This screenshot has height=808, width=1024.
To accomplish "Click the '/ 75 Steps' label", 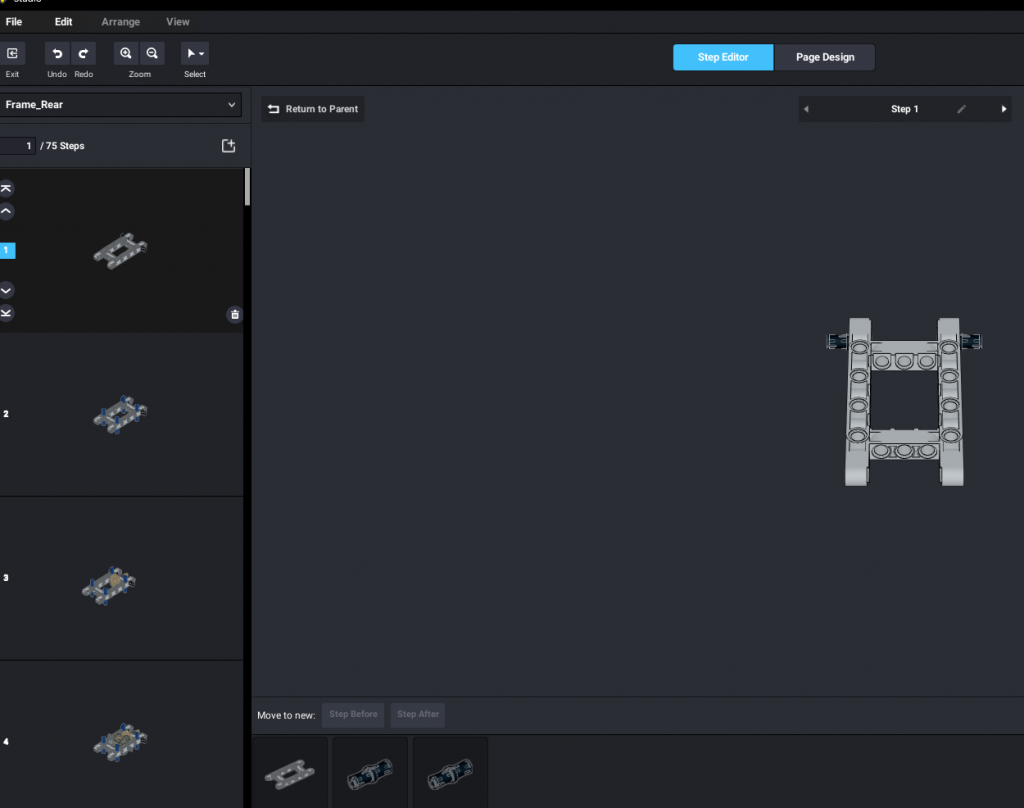I will [62, 146].
